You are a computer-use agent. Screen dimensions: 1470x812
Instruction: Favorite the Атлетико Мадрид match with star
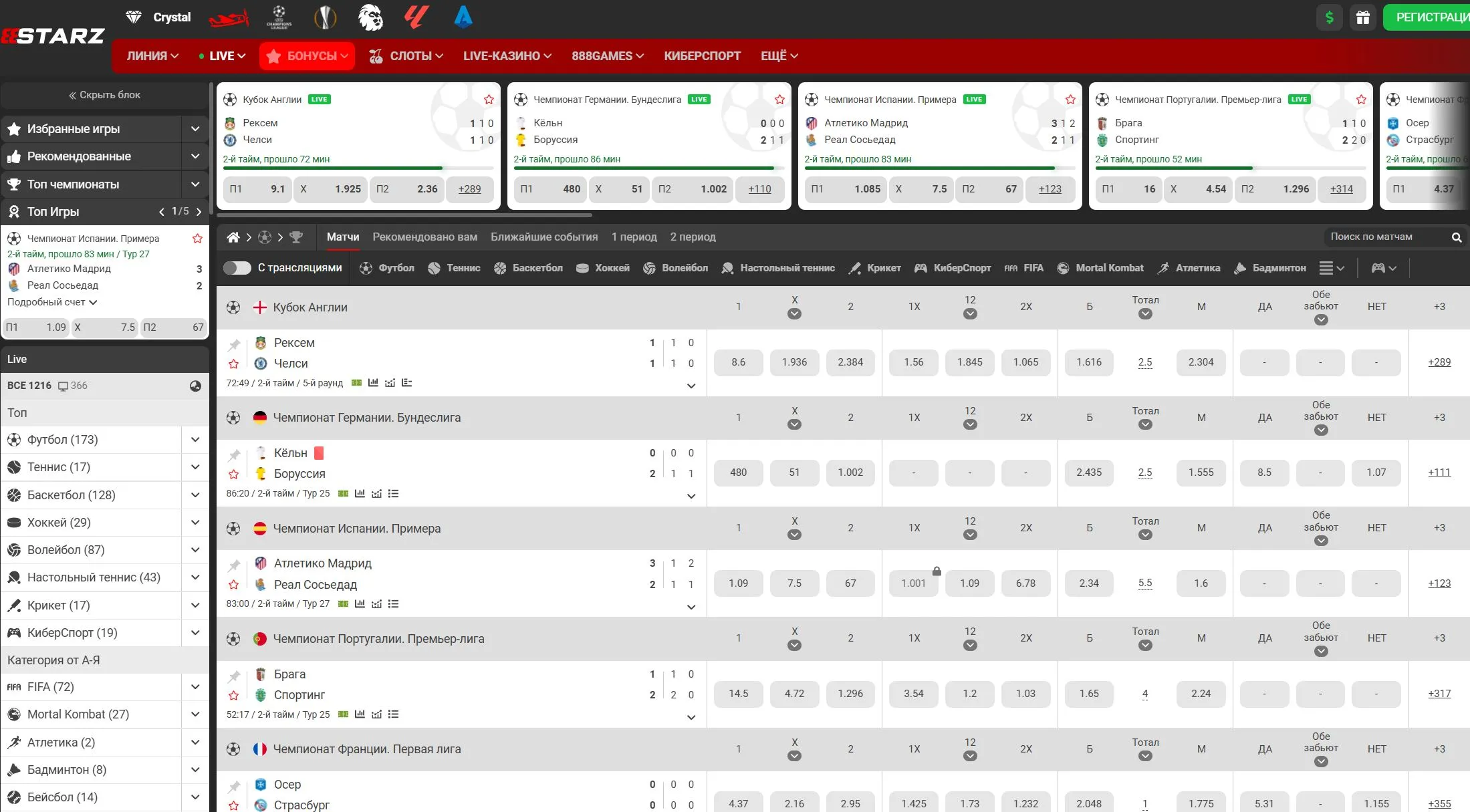pyautogui.click(x=233, y=585)
